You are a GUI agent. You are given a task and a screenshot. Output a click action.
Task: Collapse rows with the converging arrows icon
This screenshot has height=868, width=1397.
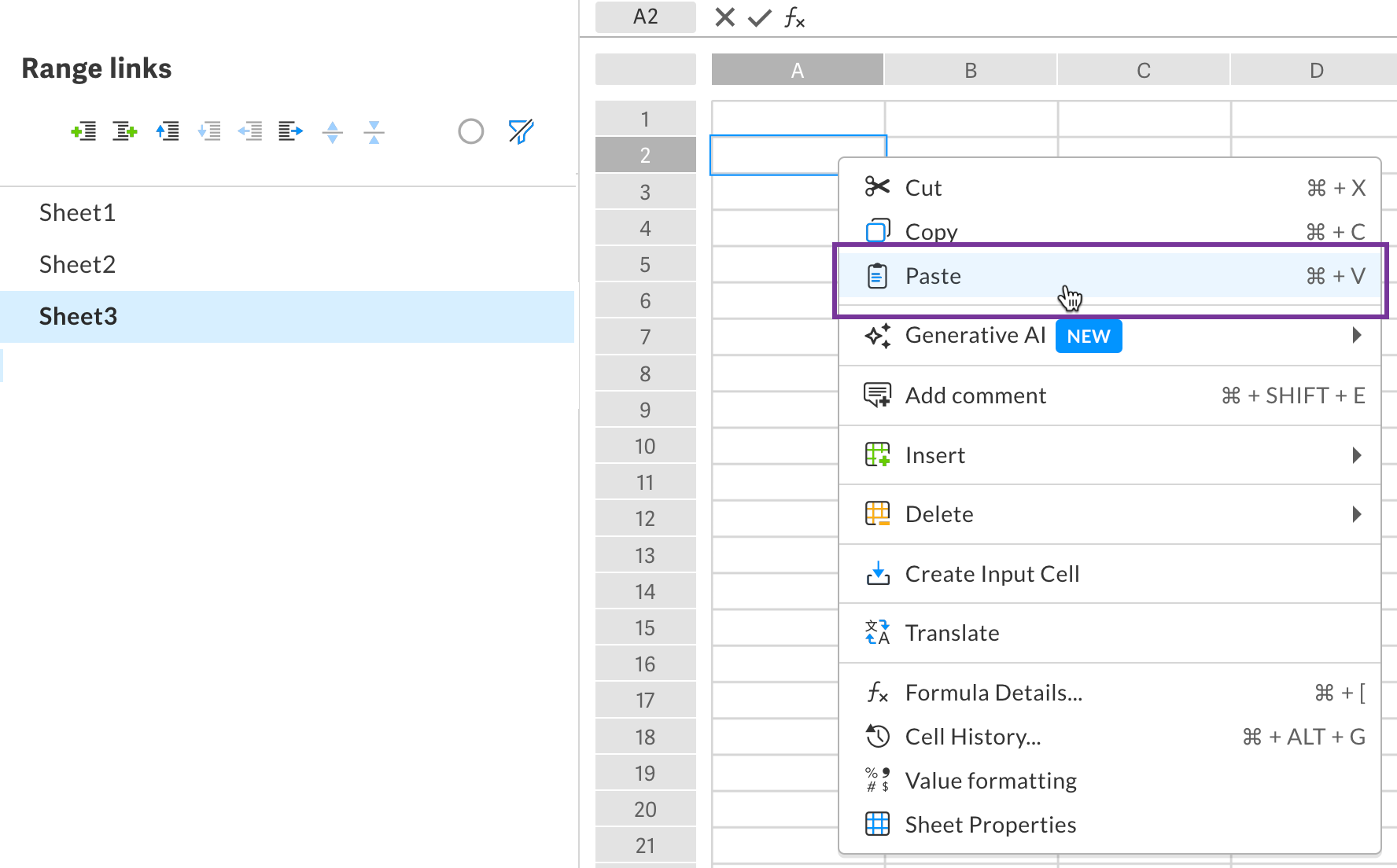coord(373,131)
